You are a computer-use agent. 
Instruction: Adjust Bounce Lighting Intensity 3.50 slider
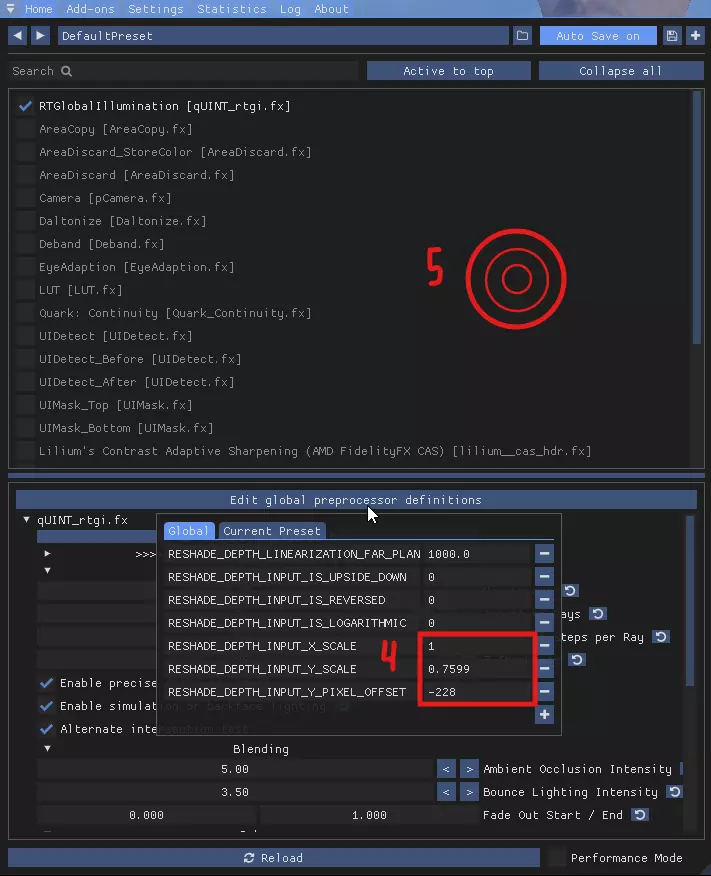(x=235, y=792)
